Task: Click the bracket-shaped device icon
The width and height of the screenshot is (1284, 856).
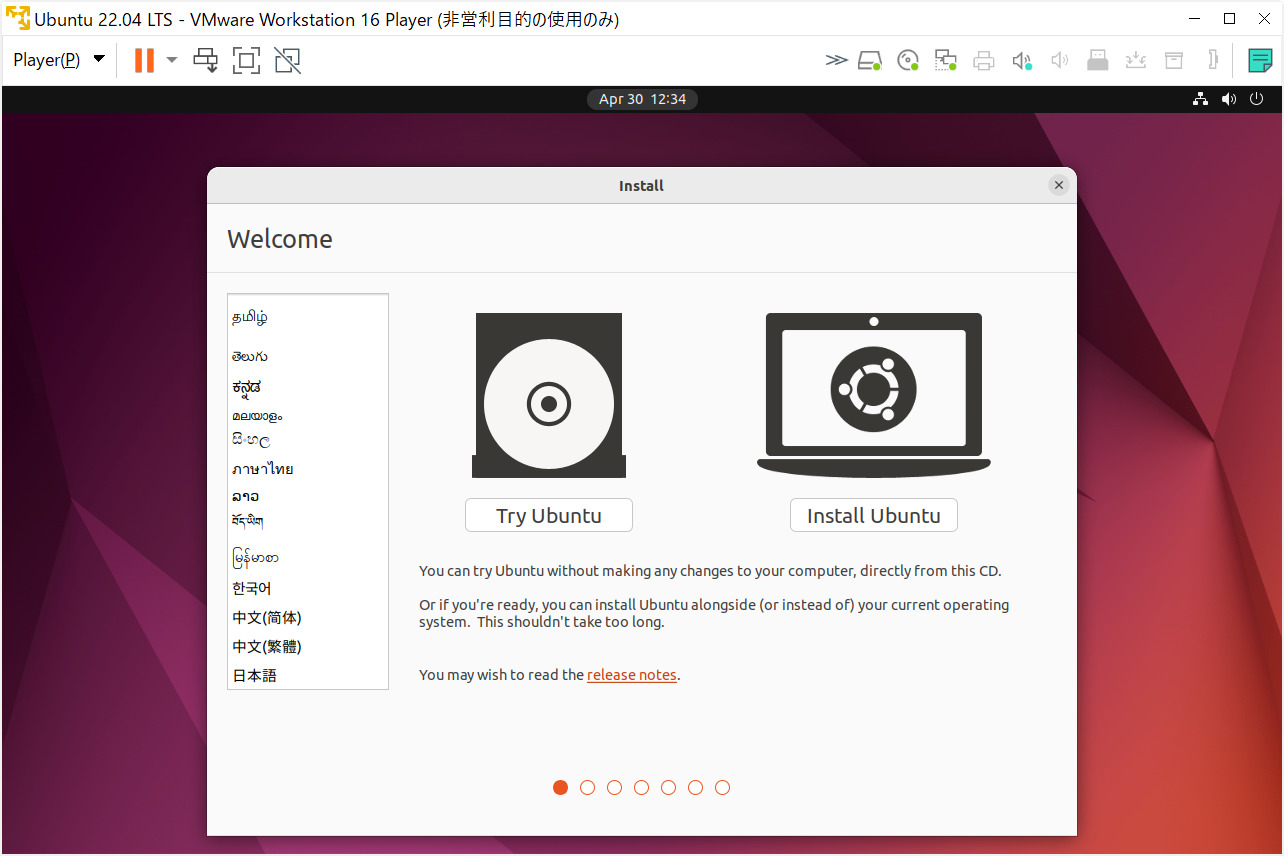Action: (x=1213, y=60)
